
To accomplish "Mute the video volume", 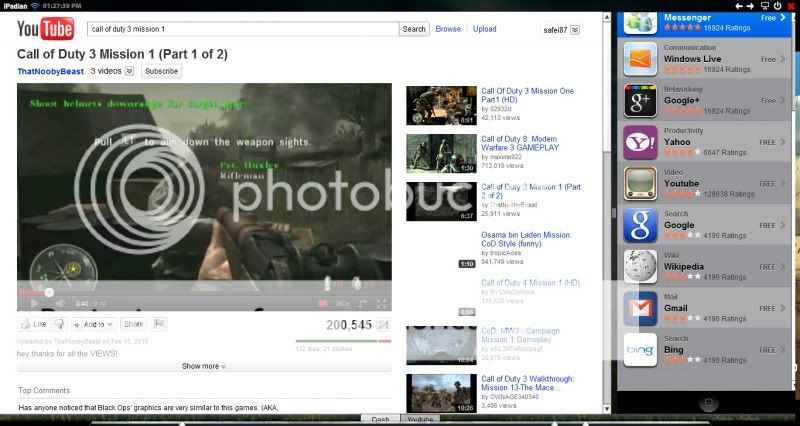I will click(58, 303).
